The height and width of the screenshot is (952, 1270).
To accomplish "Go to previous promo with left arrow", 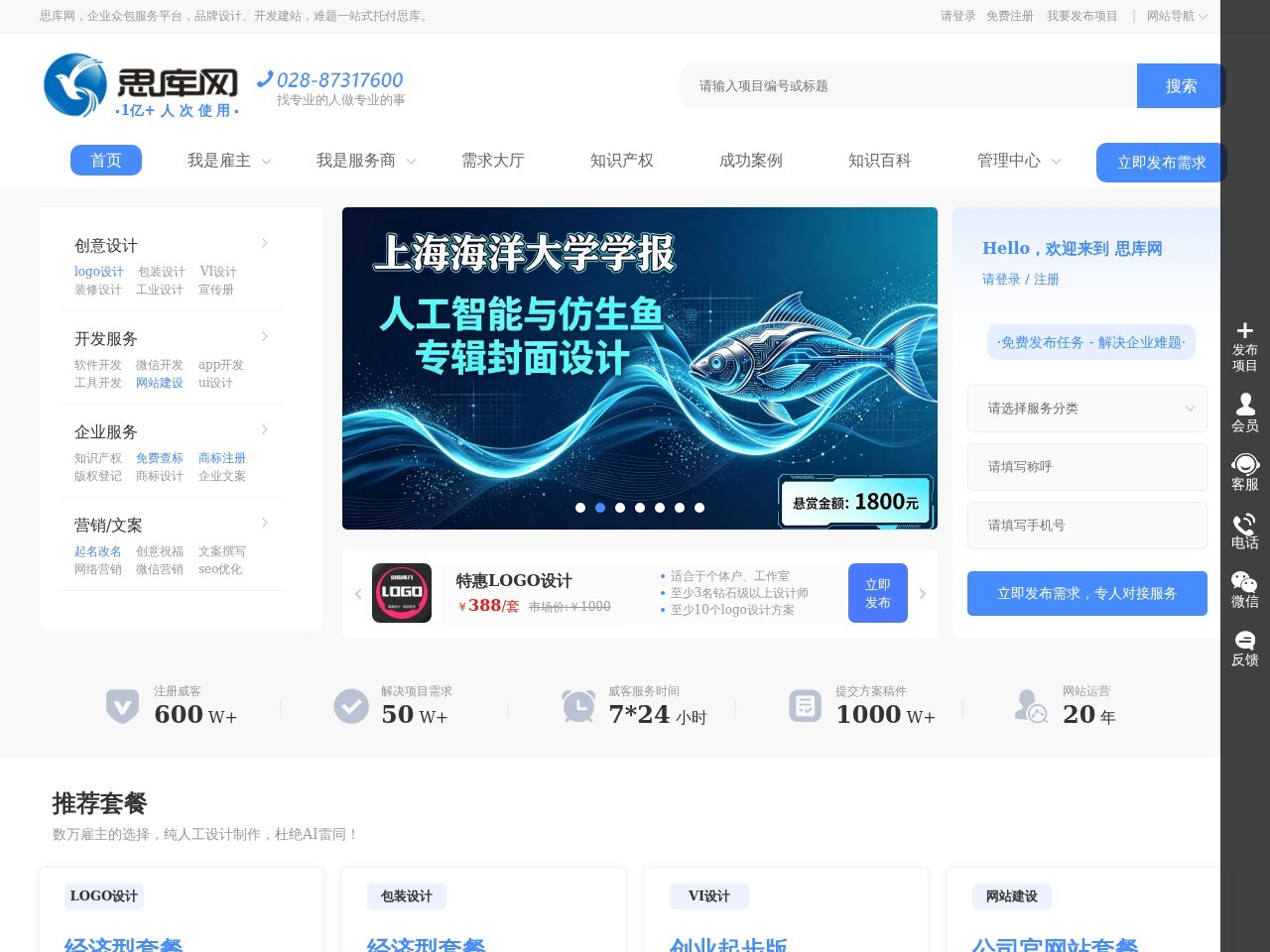I will [358, 594].
